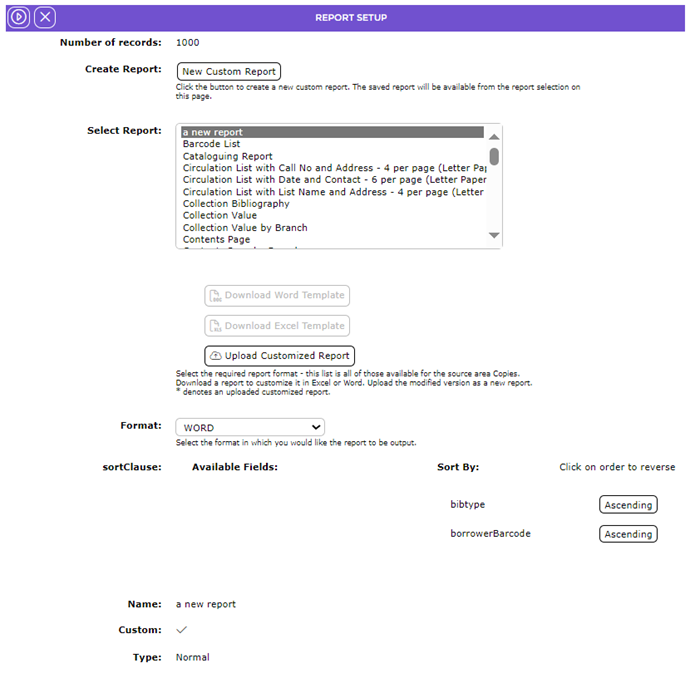The image size is (690, 673).
Task: Select Circulation List with Call No and Address
Action: click(334, 168)
